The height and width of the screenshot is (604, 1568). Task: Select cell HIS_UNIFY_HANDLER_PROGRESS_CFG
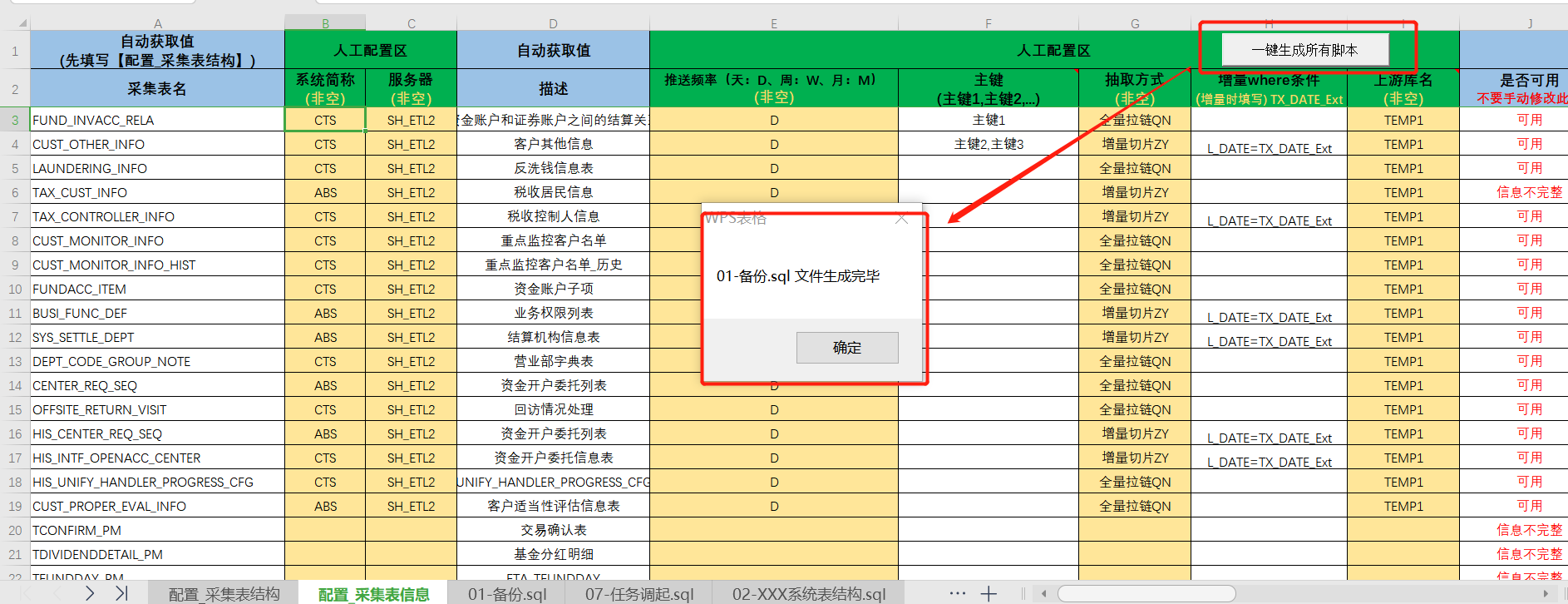point(157,482)
